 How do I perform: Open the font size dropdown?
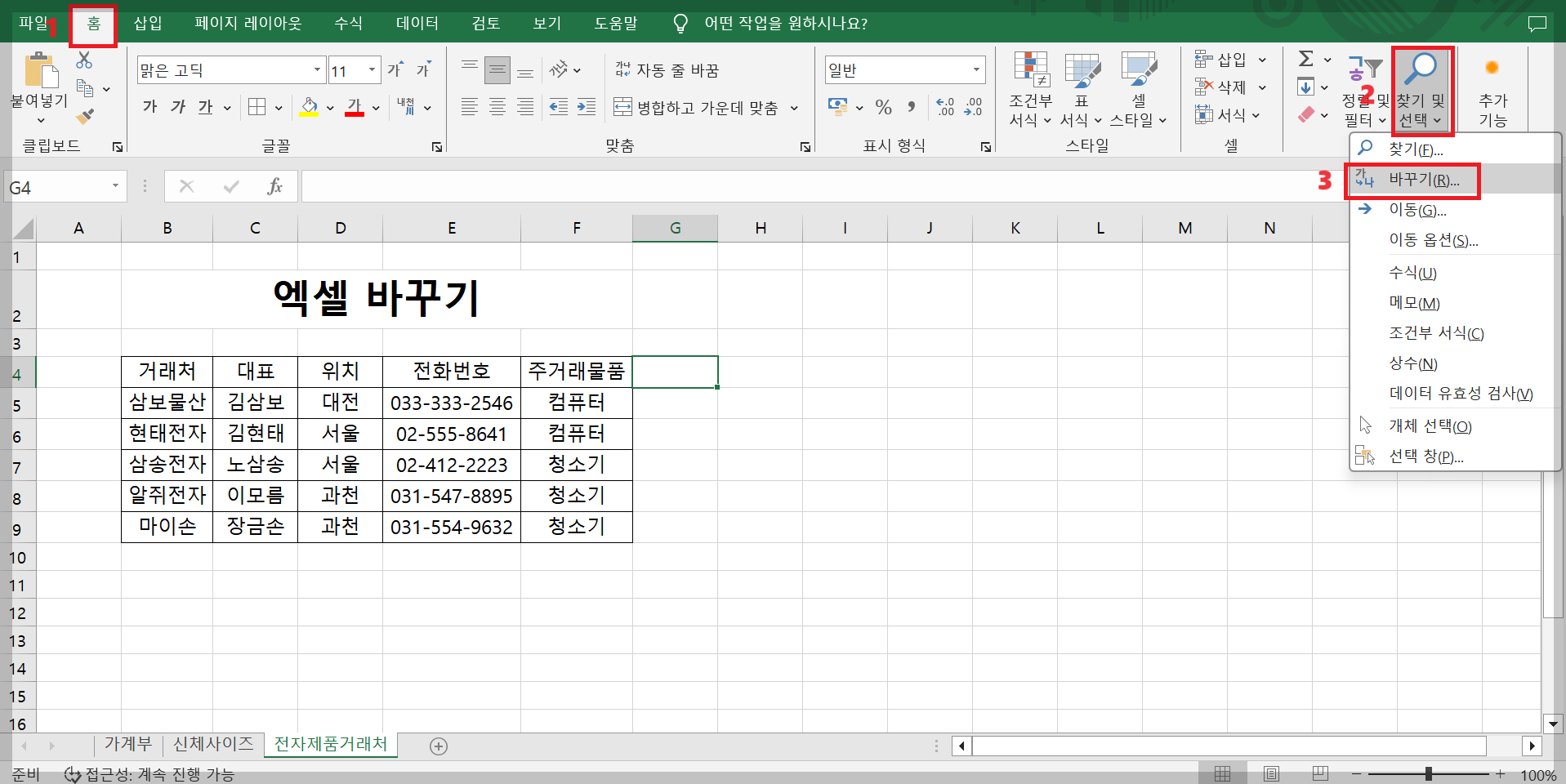(372, 69)
